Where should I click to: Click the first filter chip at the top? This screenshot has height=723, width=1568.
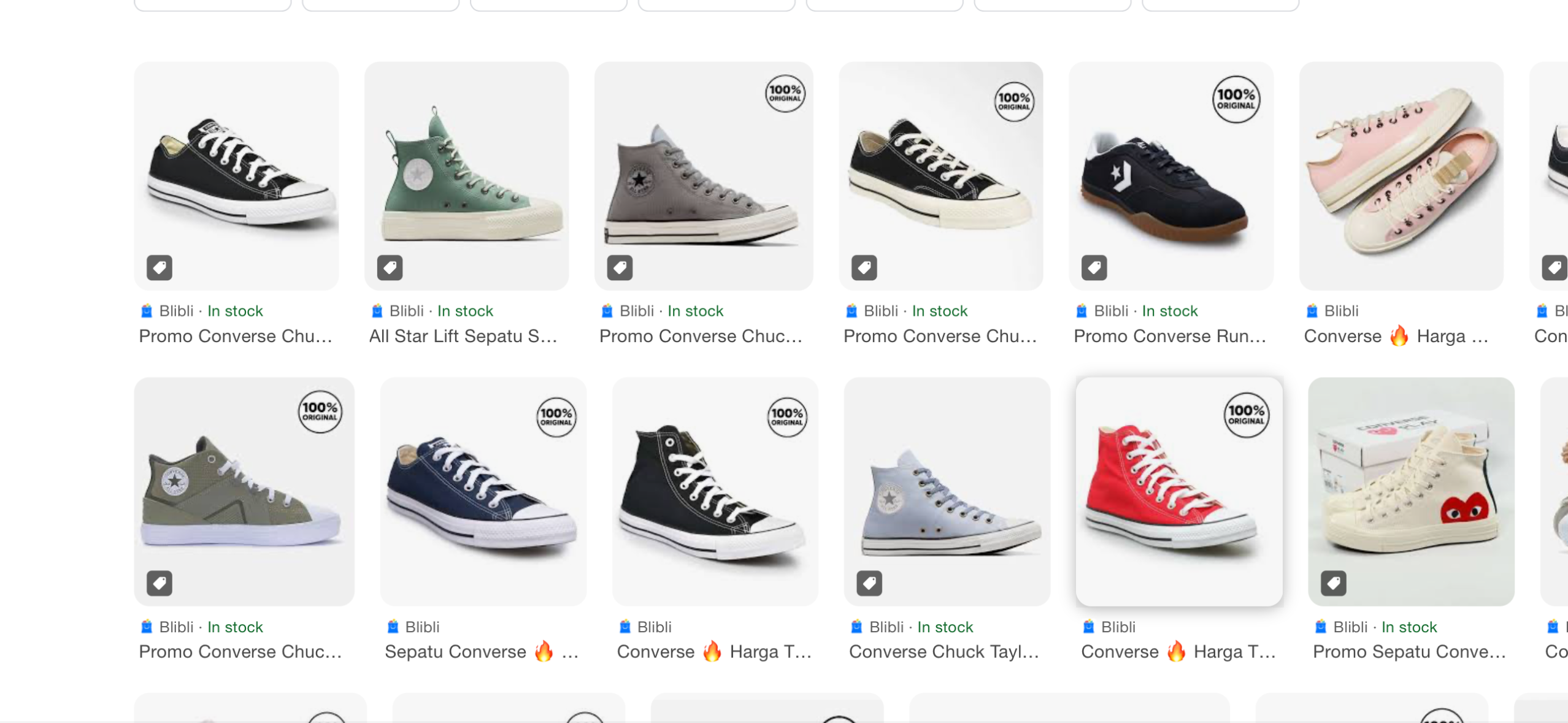pyautogui.click(x=212, y=5)
